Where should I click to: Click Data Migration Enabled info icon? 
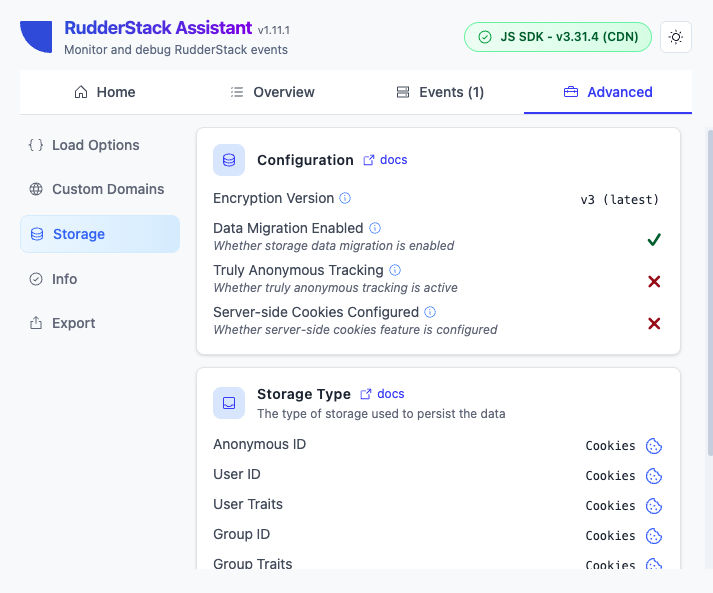[x=375, y=228]
